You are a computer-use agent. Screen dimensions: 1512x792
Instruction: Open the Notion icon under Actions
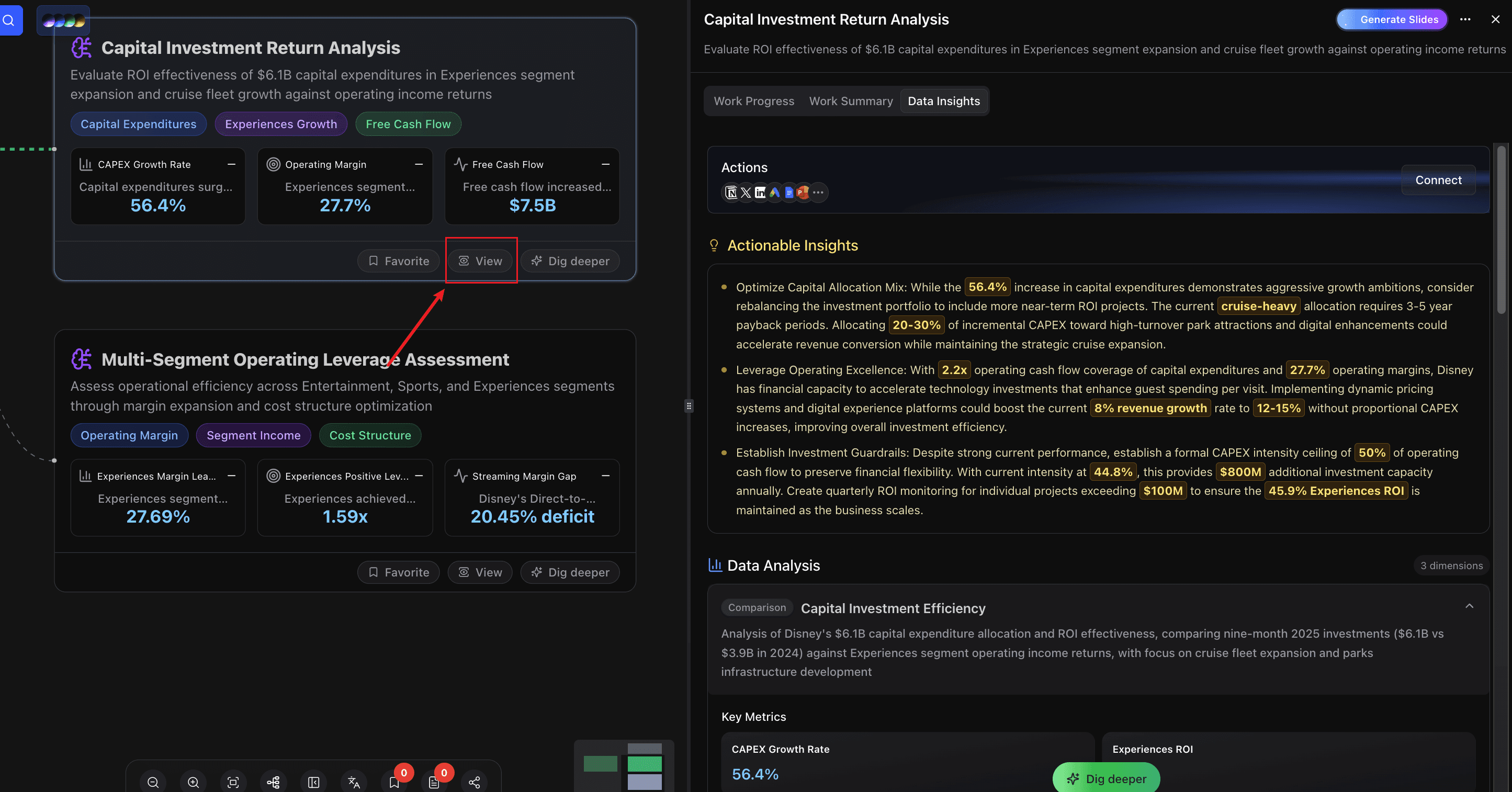coord(731,193)
